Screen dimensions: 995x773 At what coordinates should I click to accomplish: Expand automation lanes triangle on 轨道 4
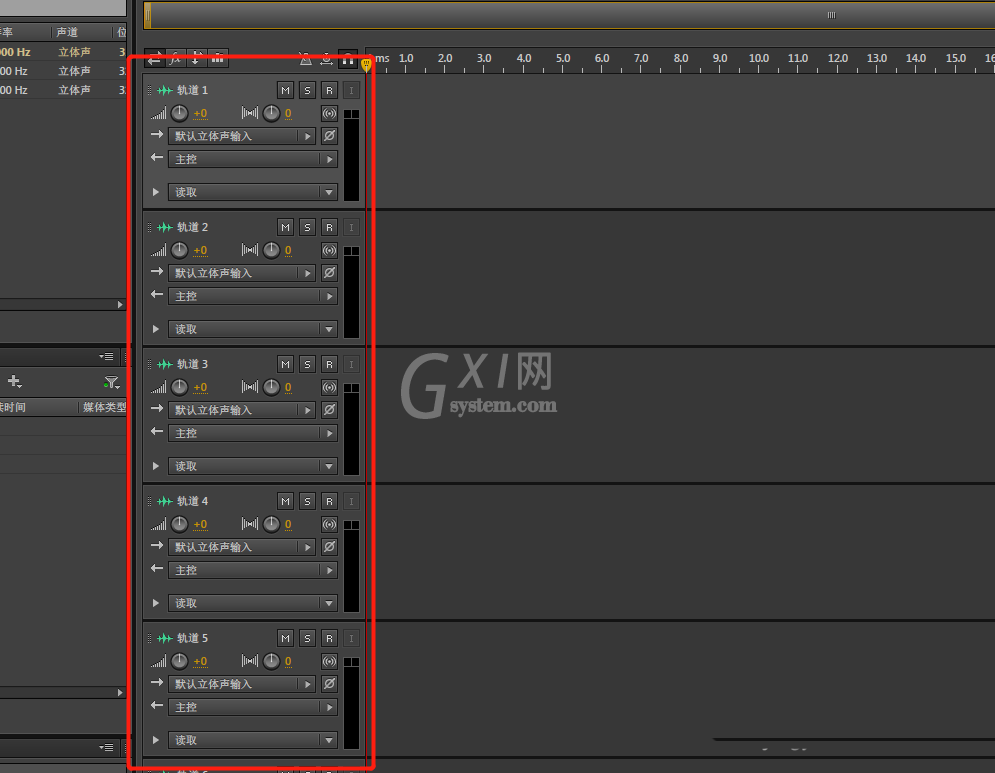(x=155, y=603)
